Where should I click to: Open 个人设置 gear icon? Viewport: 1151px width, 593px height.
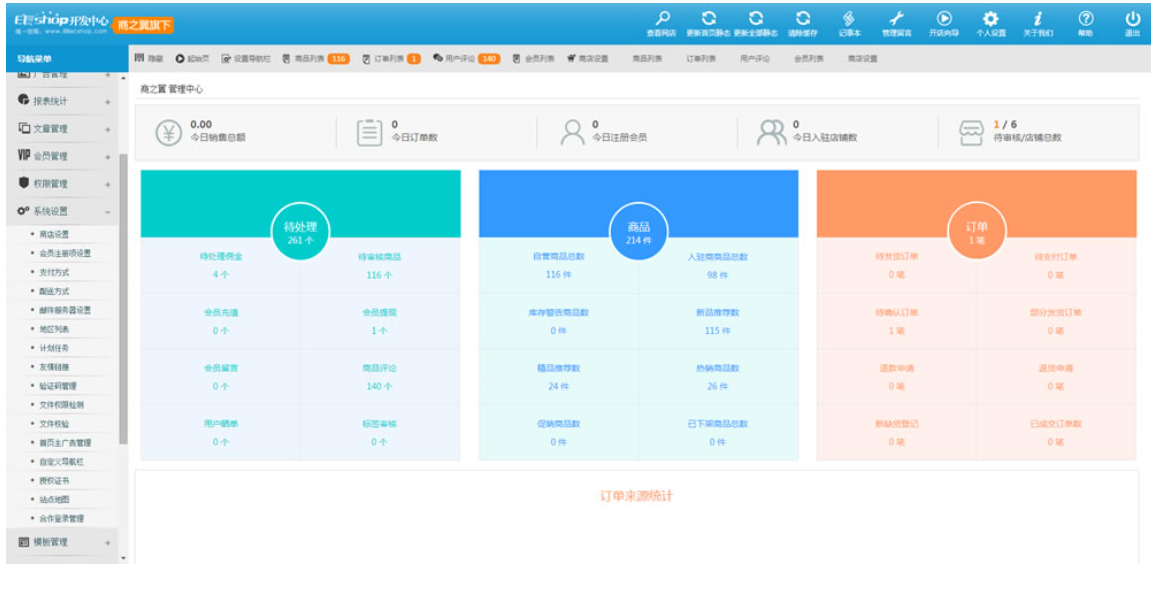coord(990,19)
